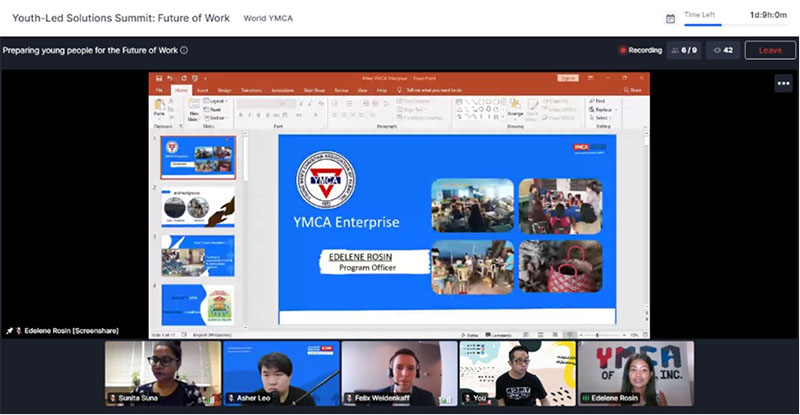800x415 pixels.
Task: Open the three-dot more options menu
Action: tap(784, 83)
